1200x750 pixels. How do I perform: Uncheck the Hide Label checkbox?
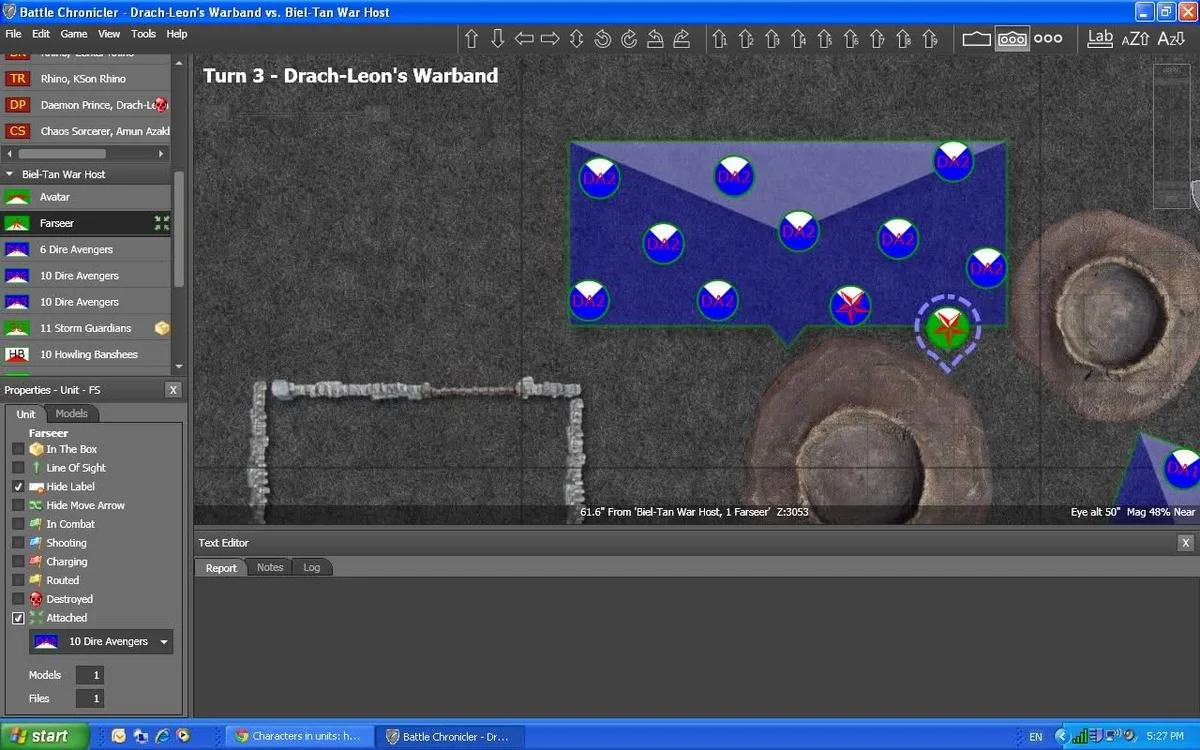[x=18, y=487]
